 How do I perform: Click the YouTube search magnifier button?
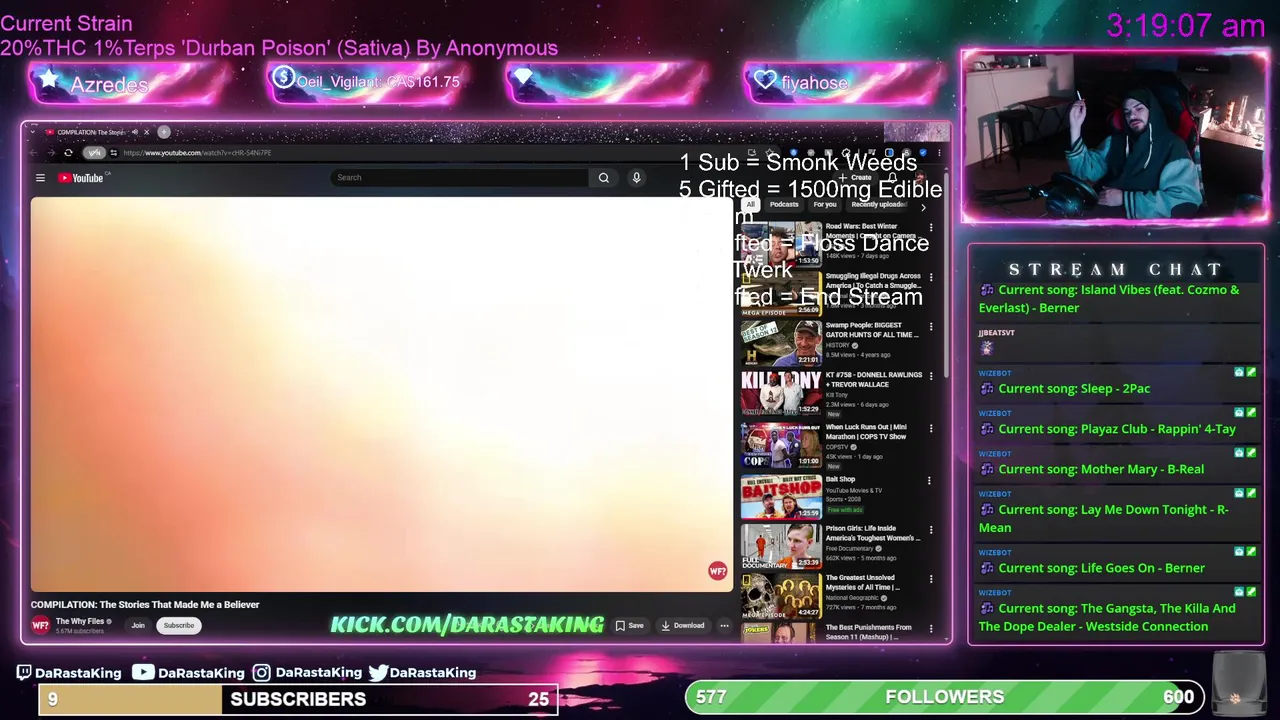pyautogui.click(x=603, y=178)
